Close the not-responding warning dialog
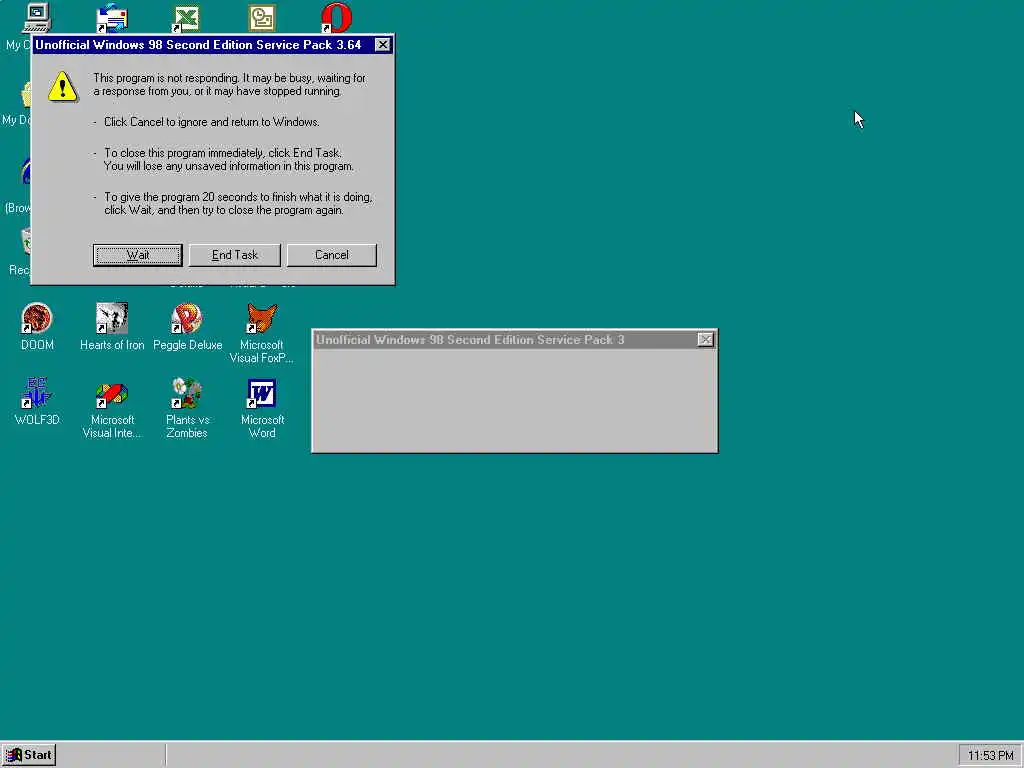The height and width of the screenshot is (768, 1024). click(383, 44)
